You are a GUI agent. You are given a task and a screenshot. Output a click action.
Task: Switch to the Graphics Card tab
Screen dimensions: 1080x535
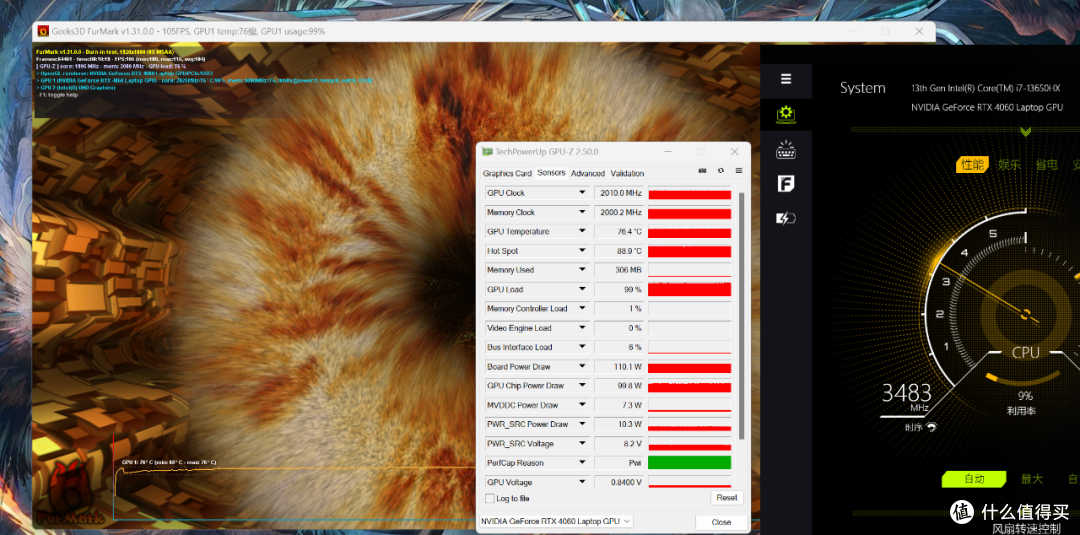507,174
